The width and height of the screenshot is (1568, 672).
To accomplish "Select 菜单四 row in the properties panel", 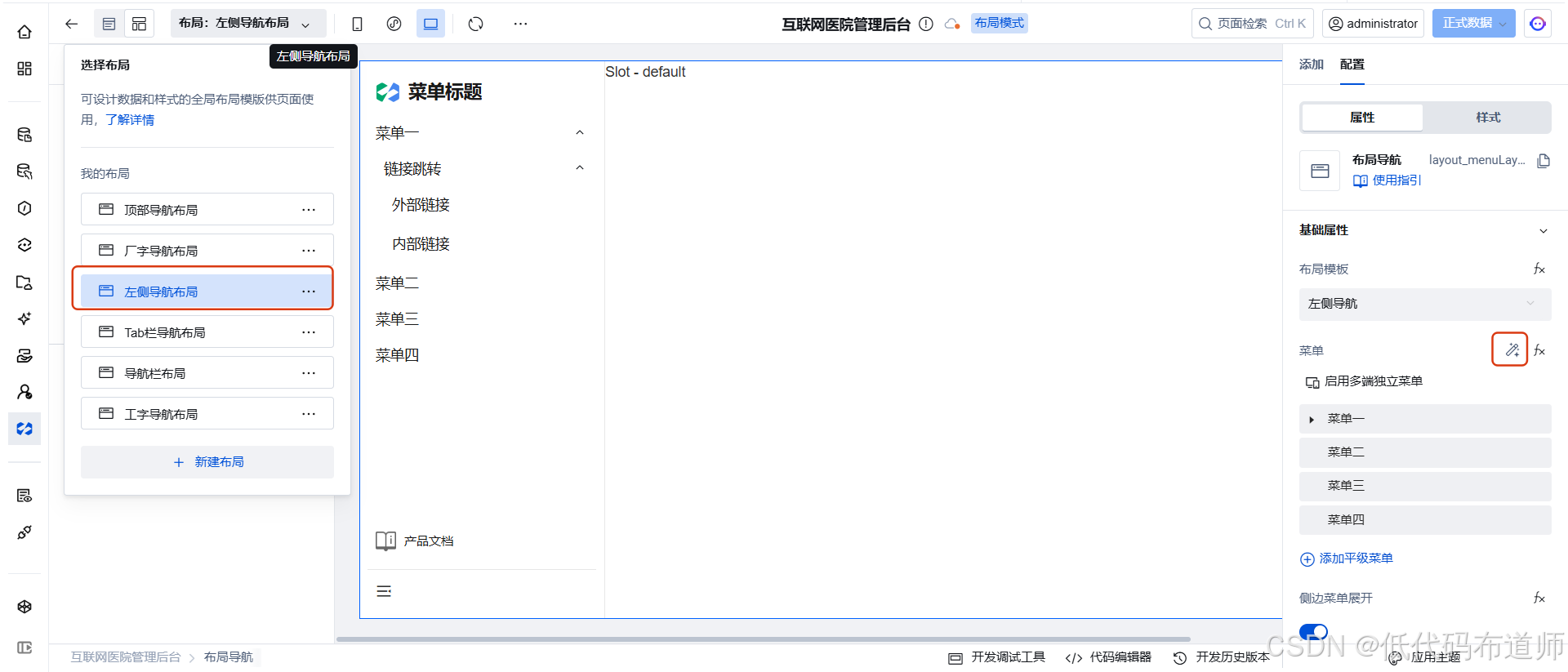I will [1425, 520].
